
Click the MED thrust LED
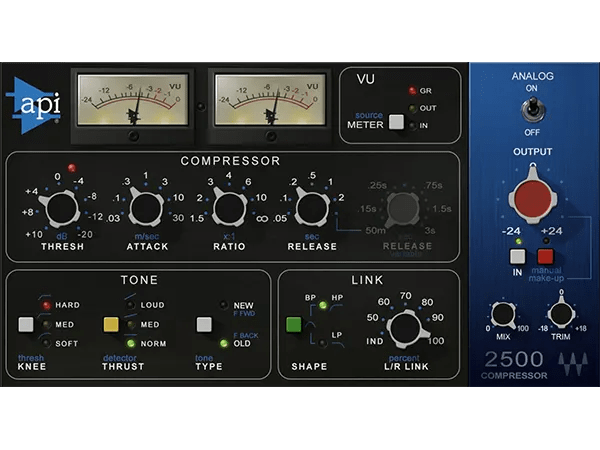click(131, 324)
